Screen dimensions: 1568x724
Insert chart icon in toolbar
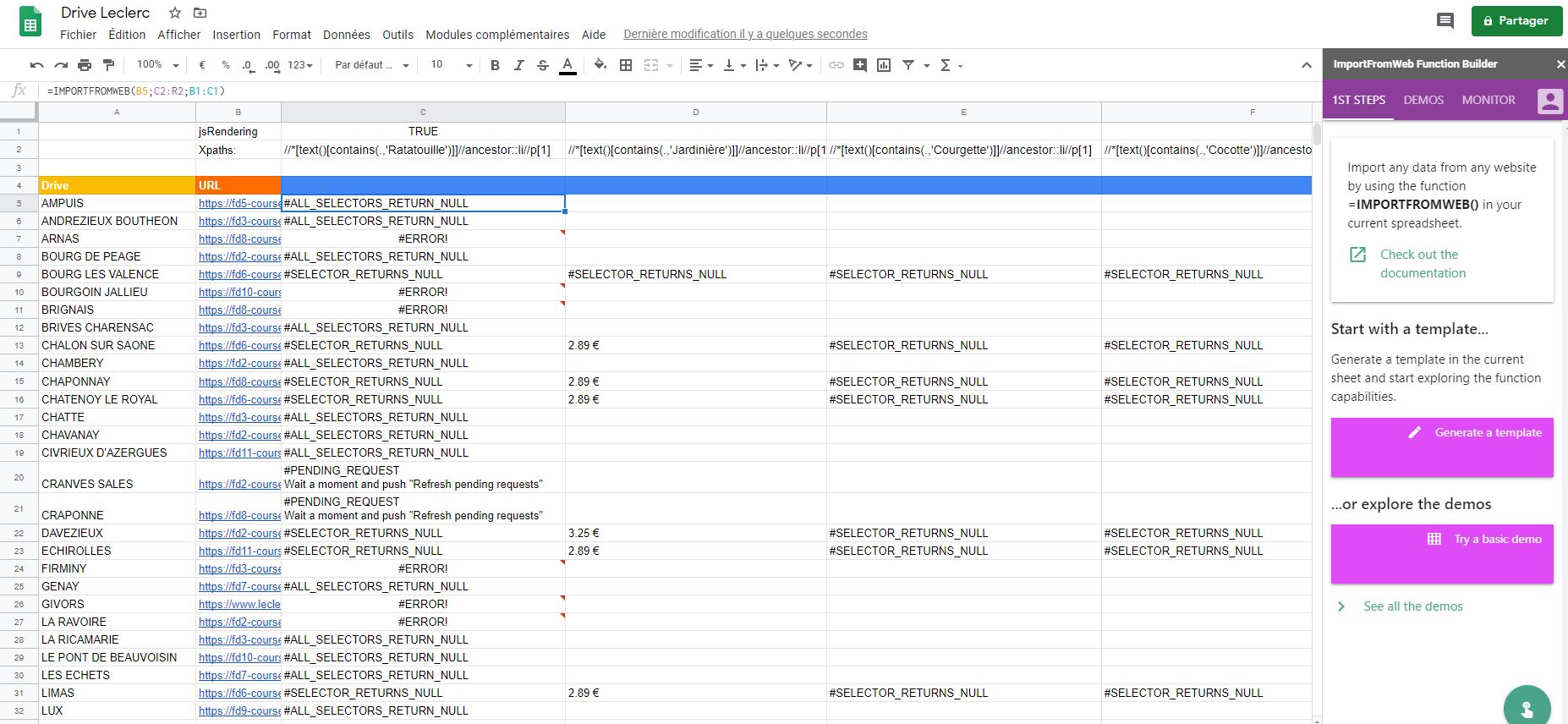(884, 65)
